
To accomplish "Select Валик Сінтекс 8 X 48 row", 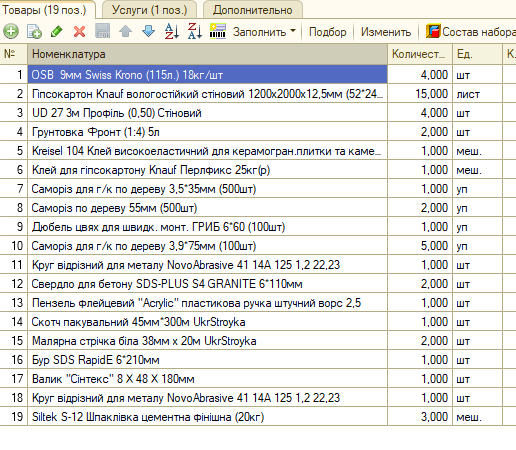I will (207, 379).
